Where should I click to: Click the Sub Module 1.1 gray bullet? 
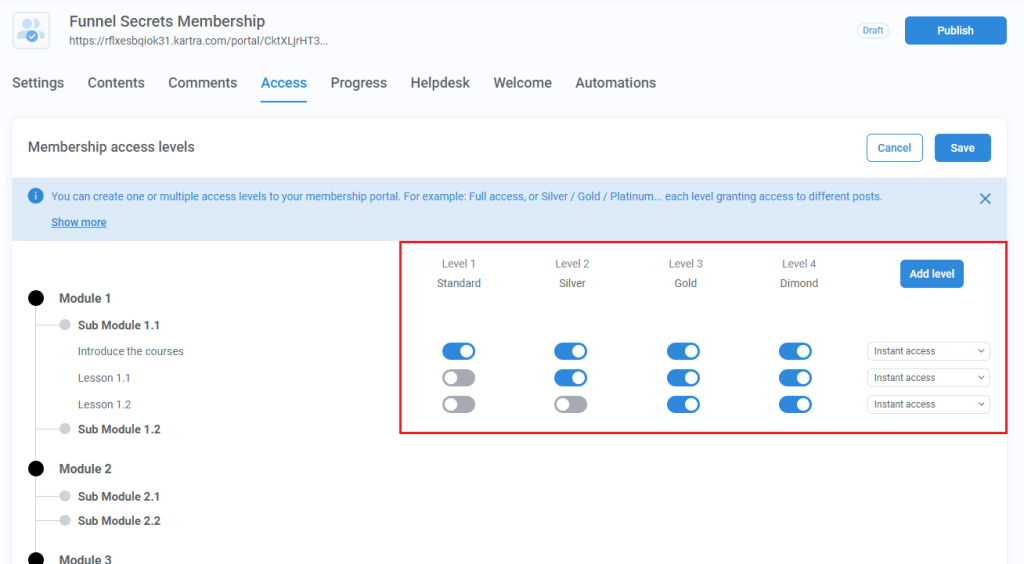pos(65,325)
